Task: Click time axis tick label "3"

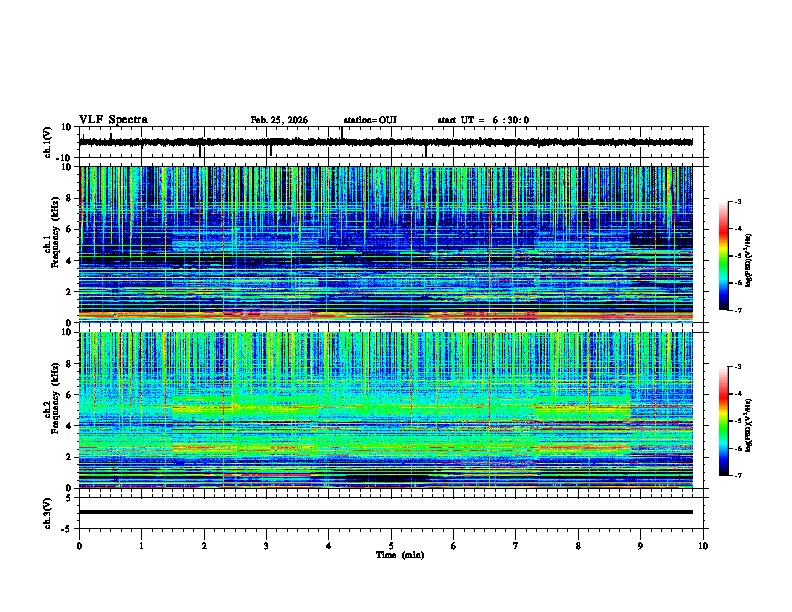Action: [266, 546]
